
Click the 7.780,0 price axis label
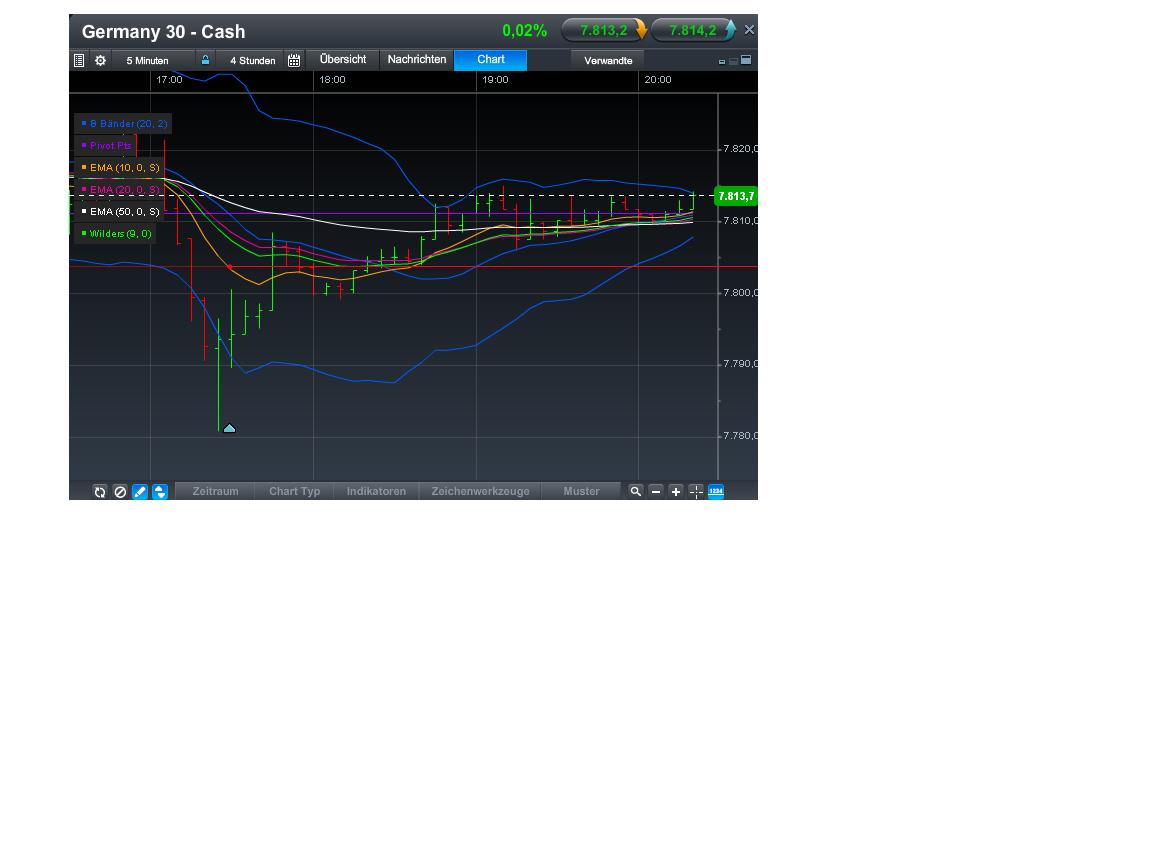[x=740, y=436]
